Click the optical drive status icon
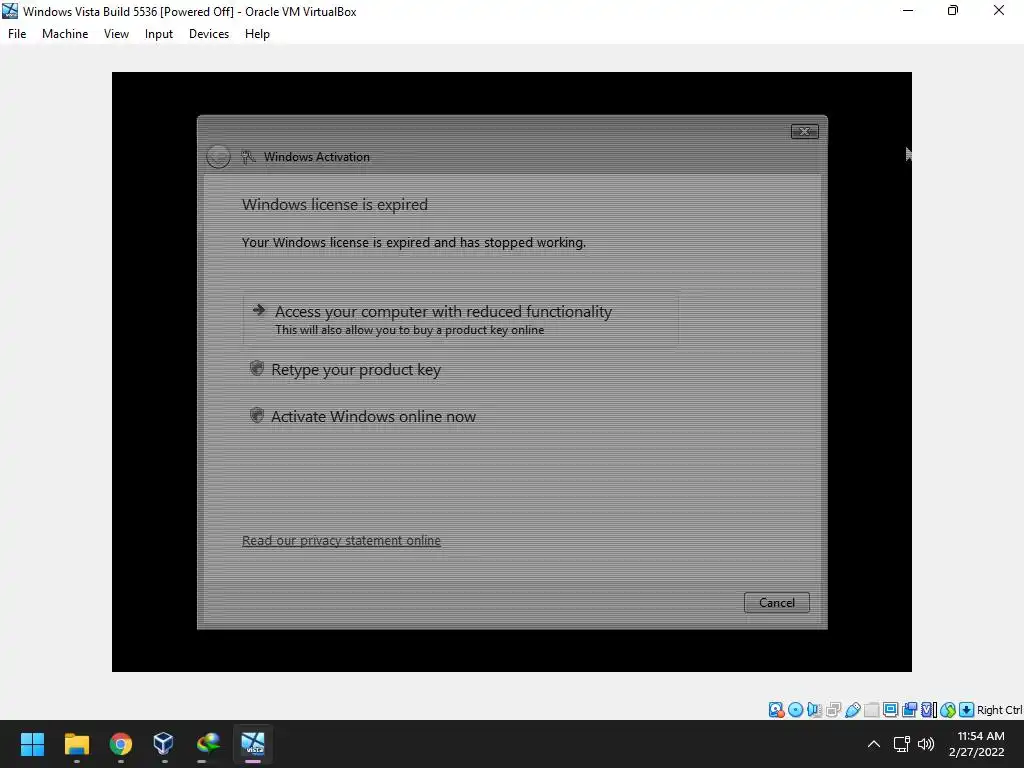This screenshot has height=768, width=1024. click(795, 710)
